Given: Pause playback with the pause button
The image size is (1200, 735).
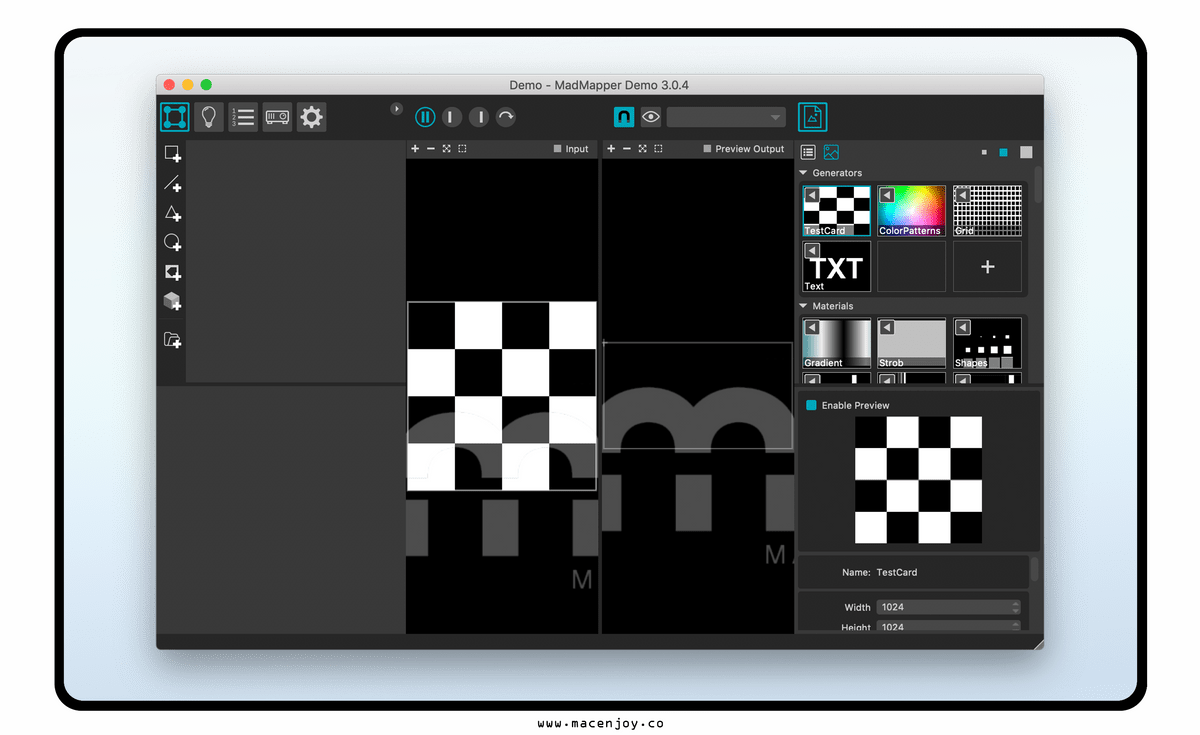Looking at the screenshot, I should coord(426,117).
